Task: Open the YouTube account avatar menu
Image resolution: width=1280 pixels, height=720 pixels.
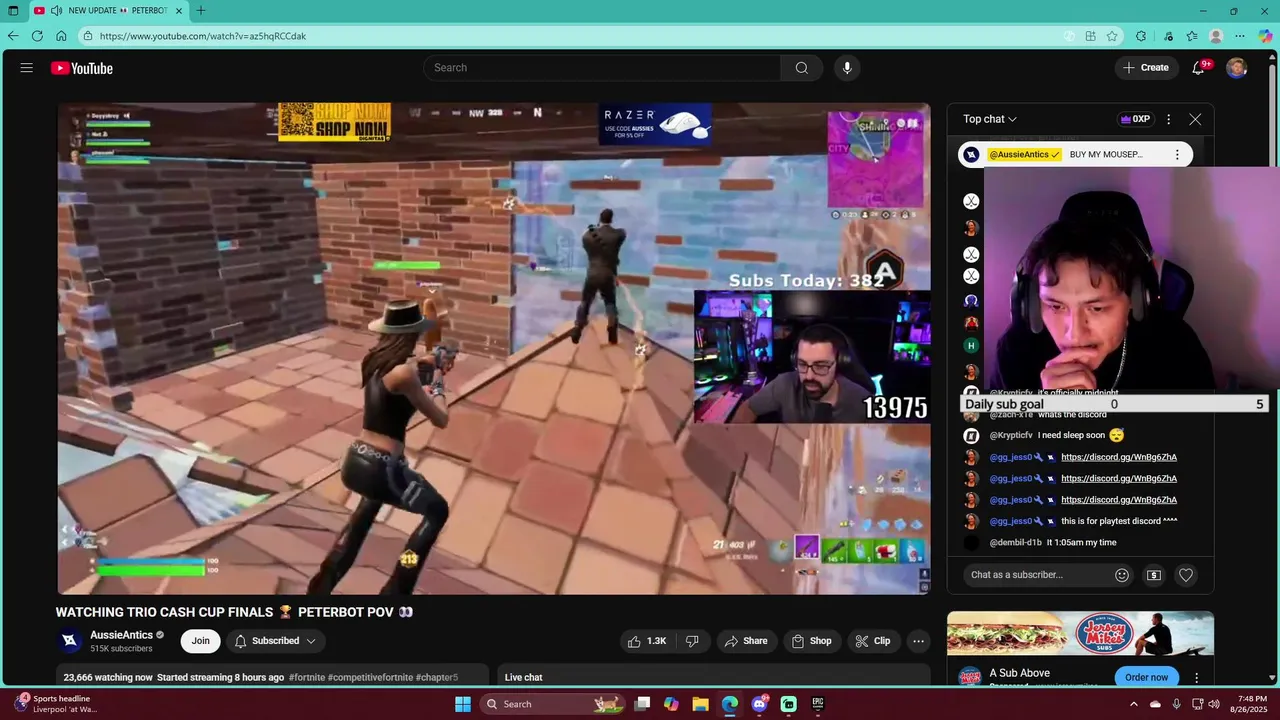Action: click(1237, 68)
